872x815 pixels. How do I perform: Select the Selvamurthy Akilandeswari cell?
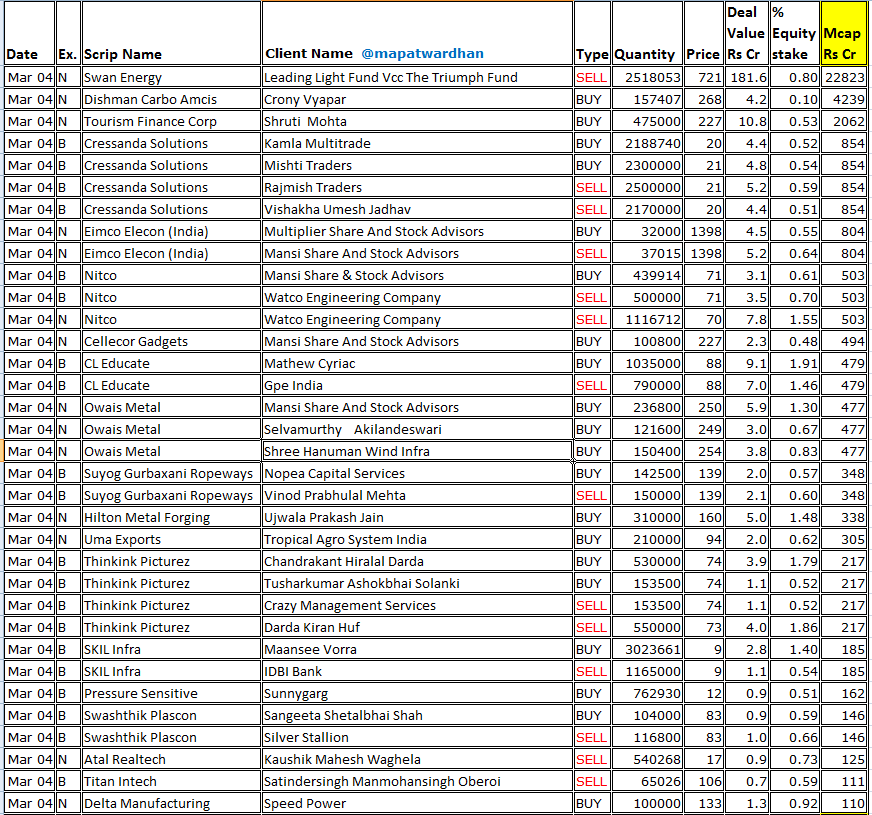[x=417, y=430]
